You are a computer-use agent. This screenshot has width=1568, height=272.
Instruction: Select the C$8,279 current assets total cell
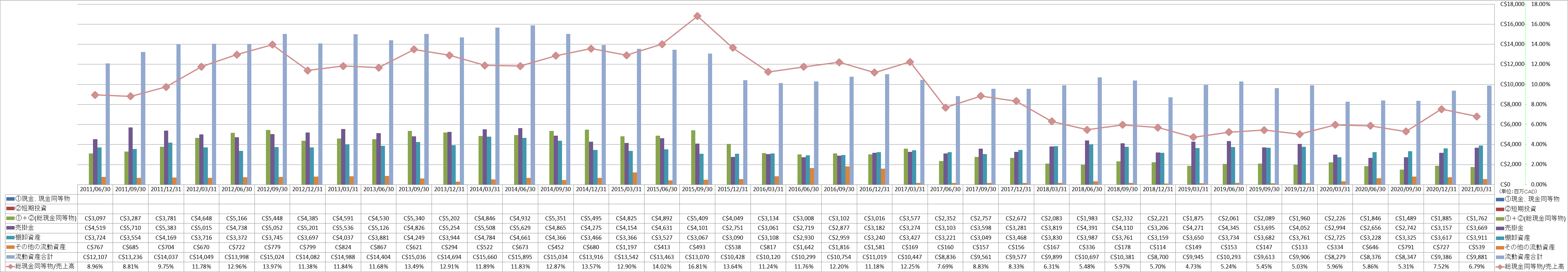coord(1335,257)
